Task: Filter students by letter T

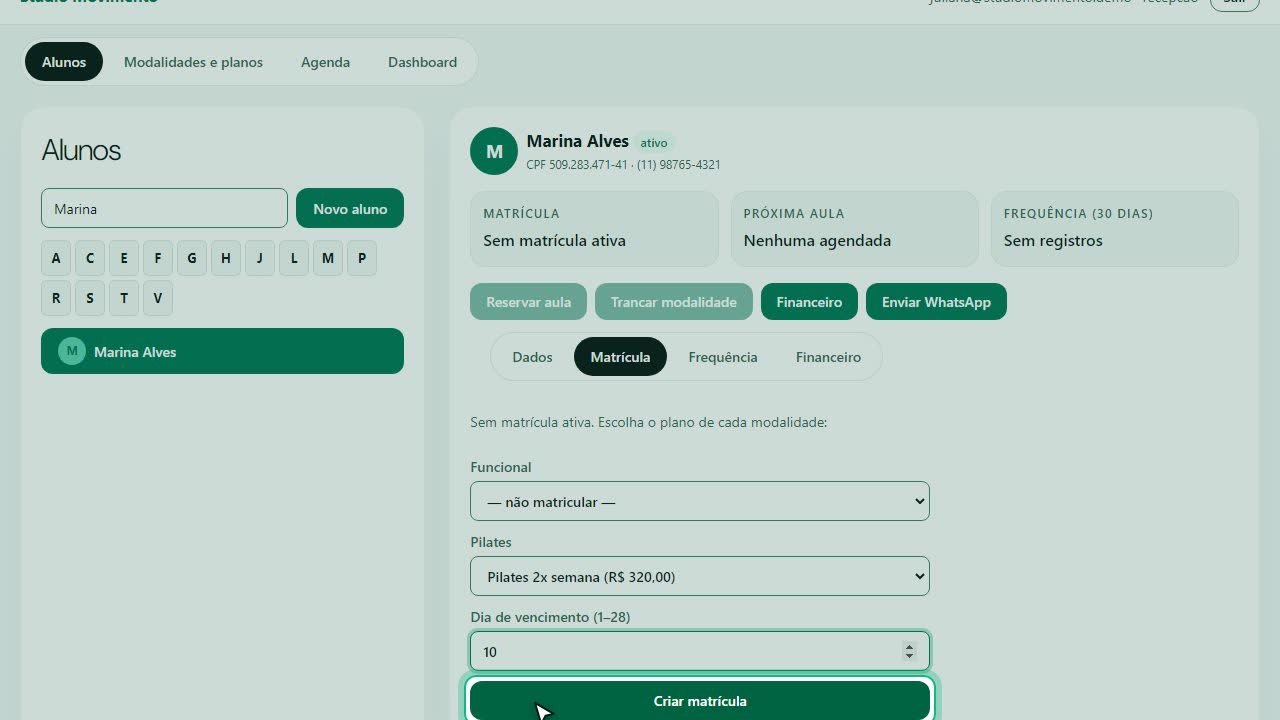Action: tap(124, 298)
